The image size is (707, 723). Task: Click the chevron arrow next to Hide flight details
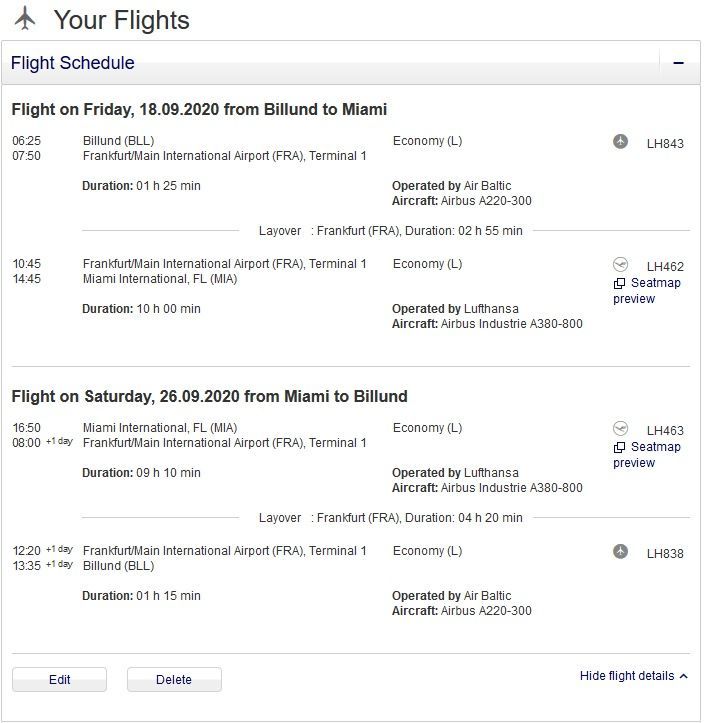tap(684, 677)
